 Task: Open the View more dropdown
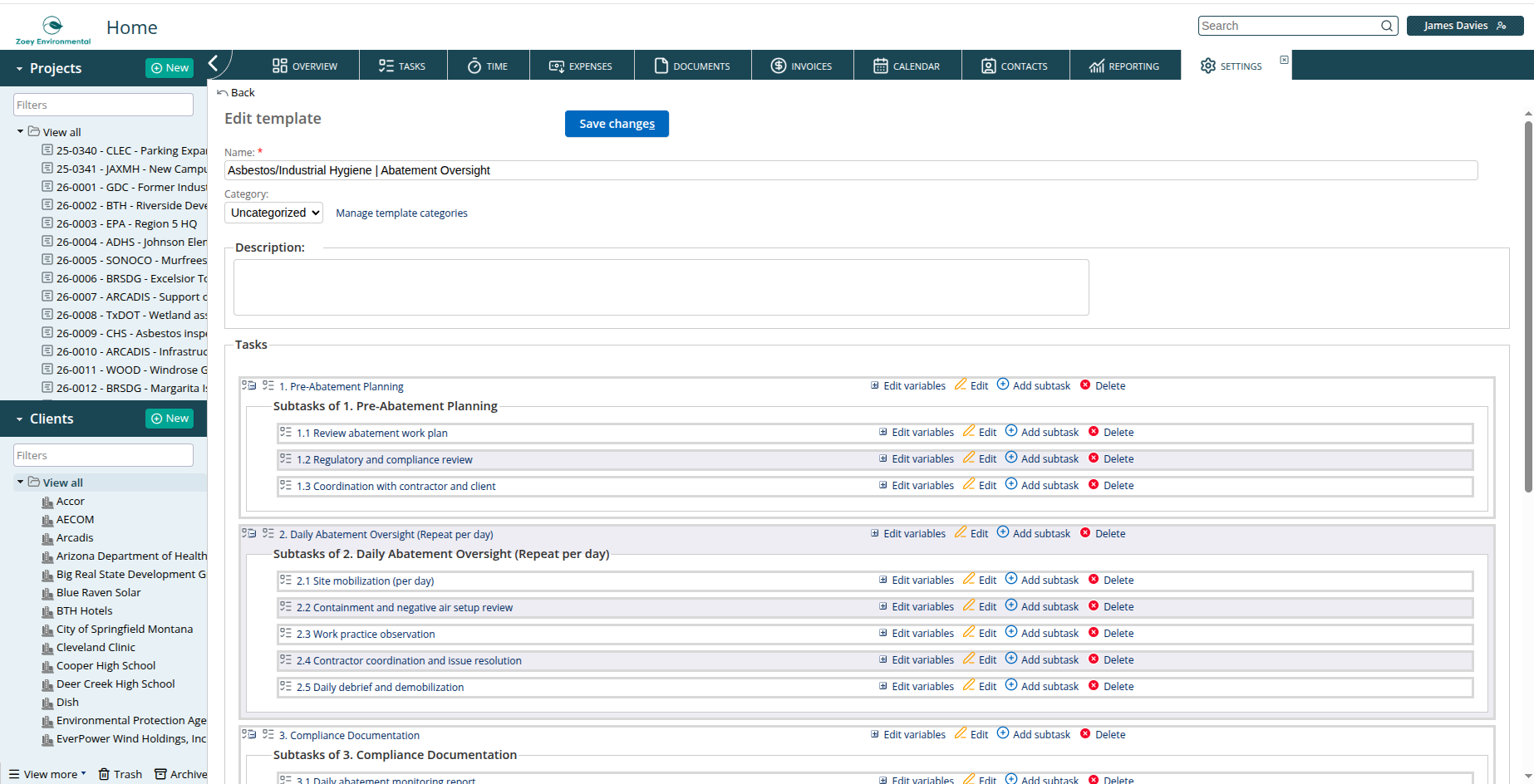47,774
